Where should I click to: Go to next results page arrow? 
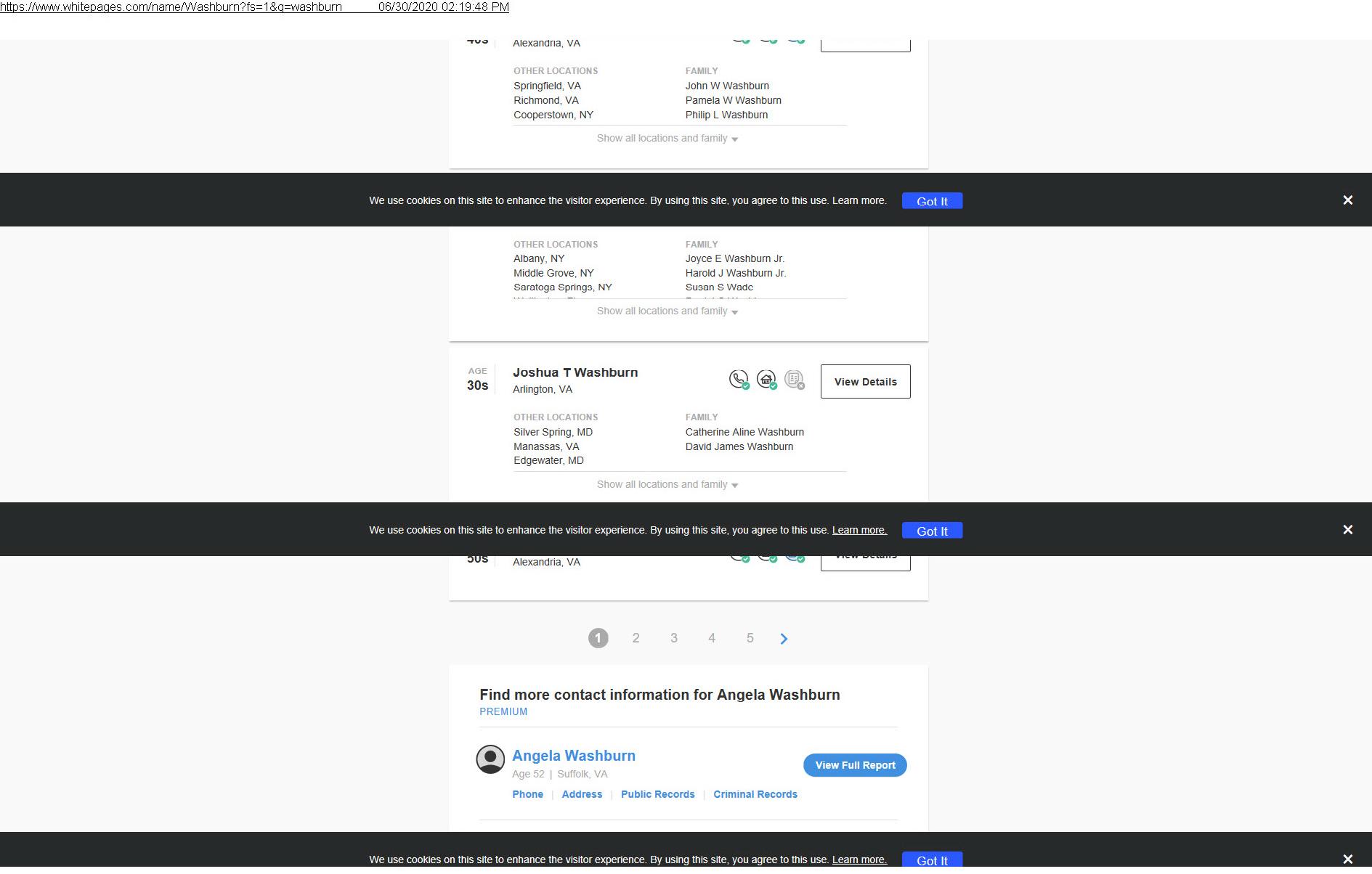[x=784, y=639]
